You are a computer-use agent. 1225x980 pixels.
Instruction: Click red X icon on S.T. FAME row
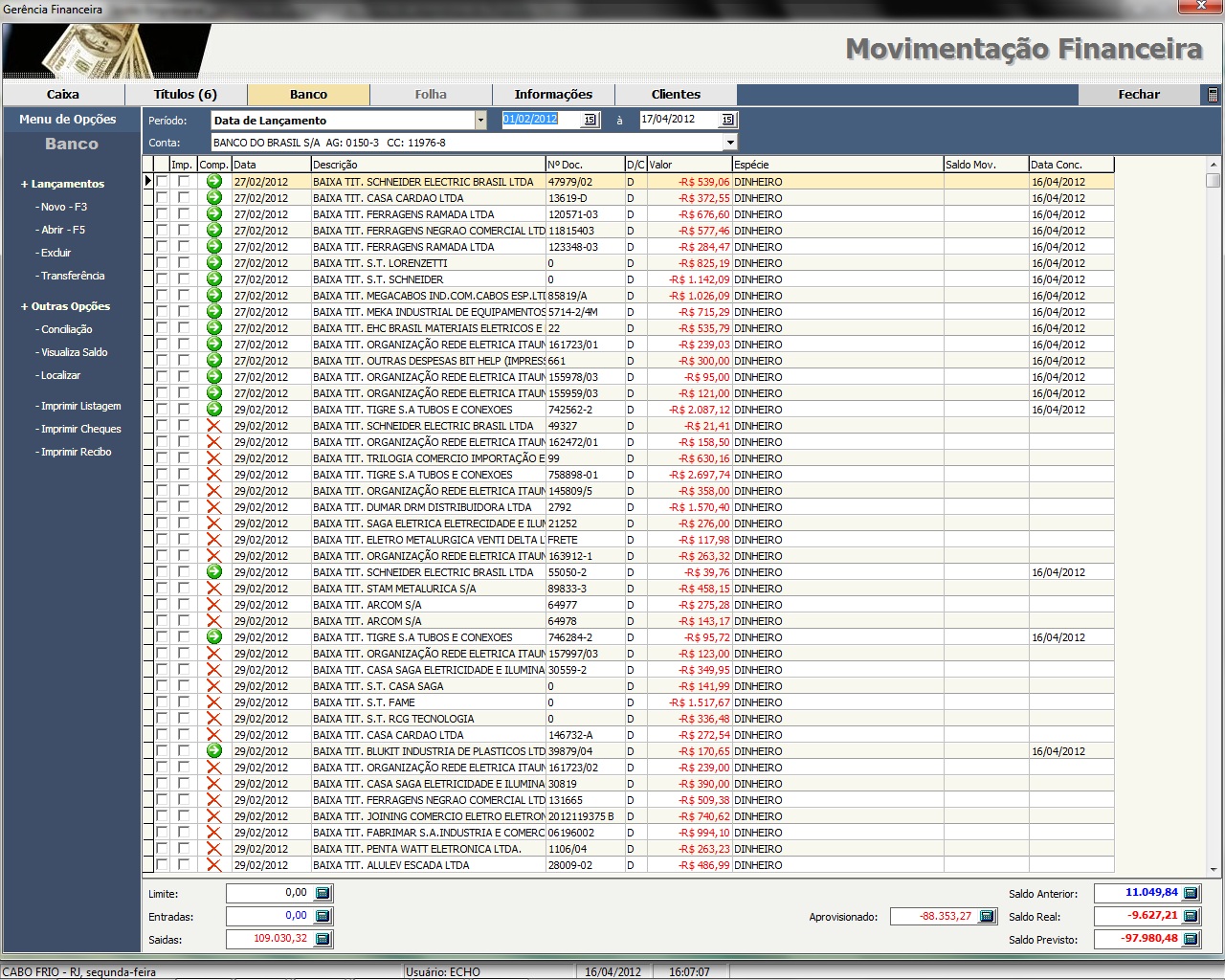pyautogui.click(x=214, y=702)
